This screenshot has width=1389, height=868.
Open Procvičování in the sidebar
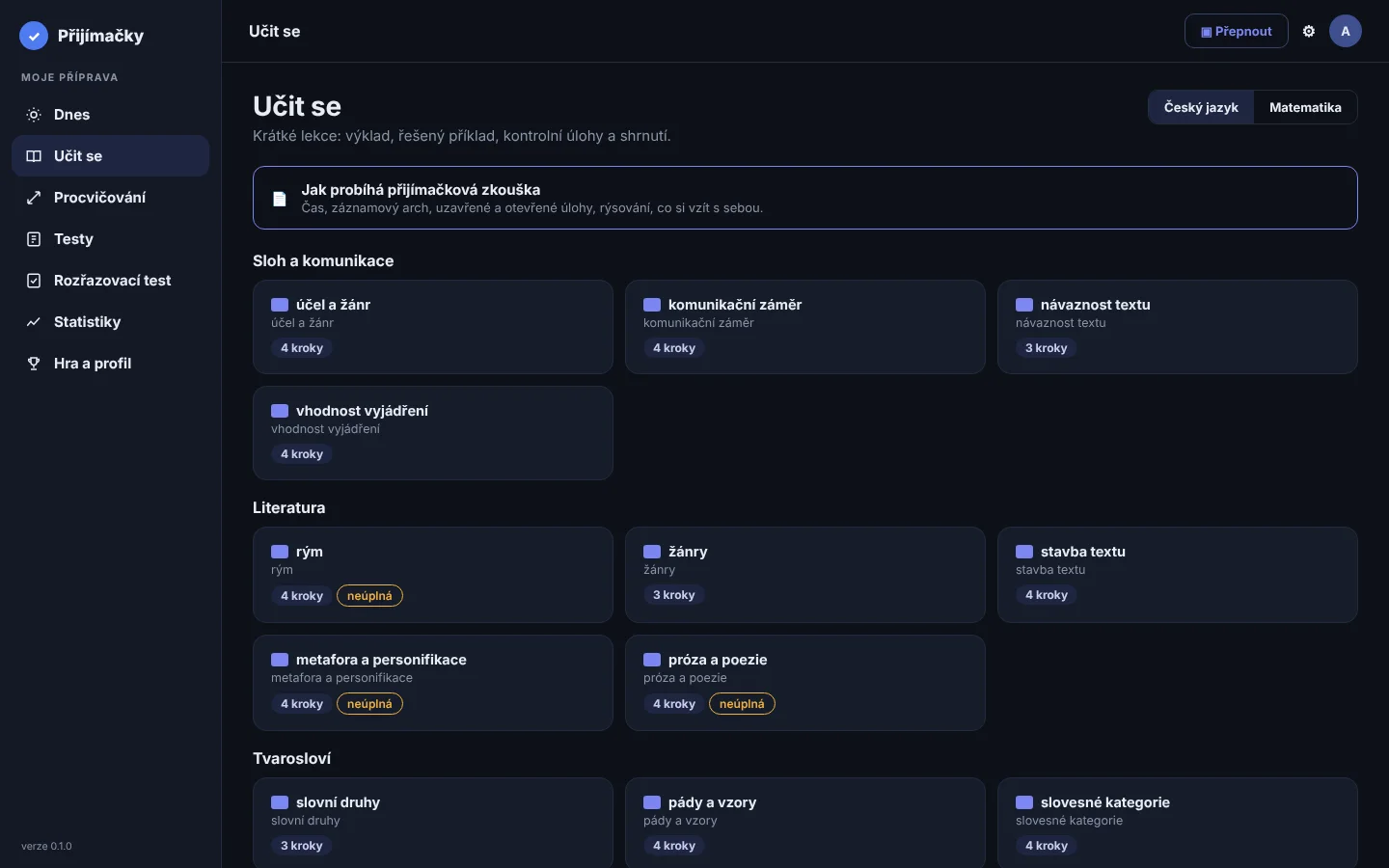point(110,198)
